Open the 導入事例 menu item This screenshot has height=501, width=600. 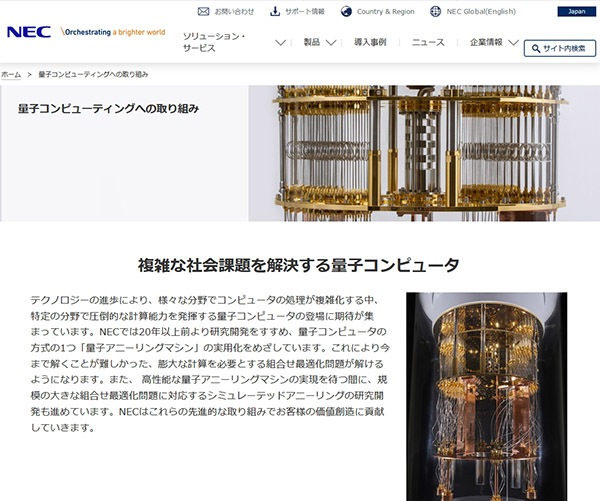click(x=370, y=42)
